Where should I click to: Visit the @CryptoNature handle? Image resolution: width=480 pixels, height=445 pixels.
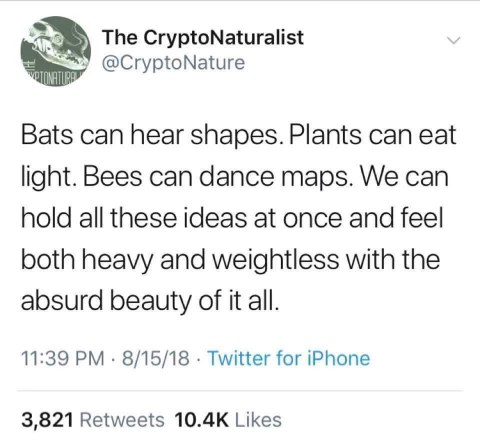(173, 62)
